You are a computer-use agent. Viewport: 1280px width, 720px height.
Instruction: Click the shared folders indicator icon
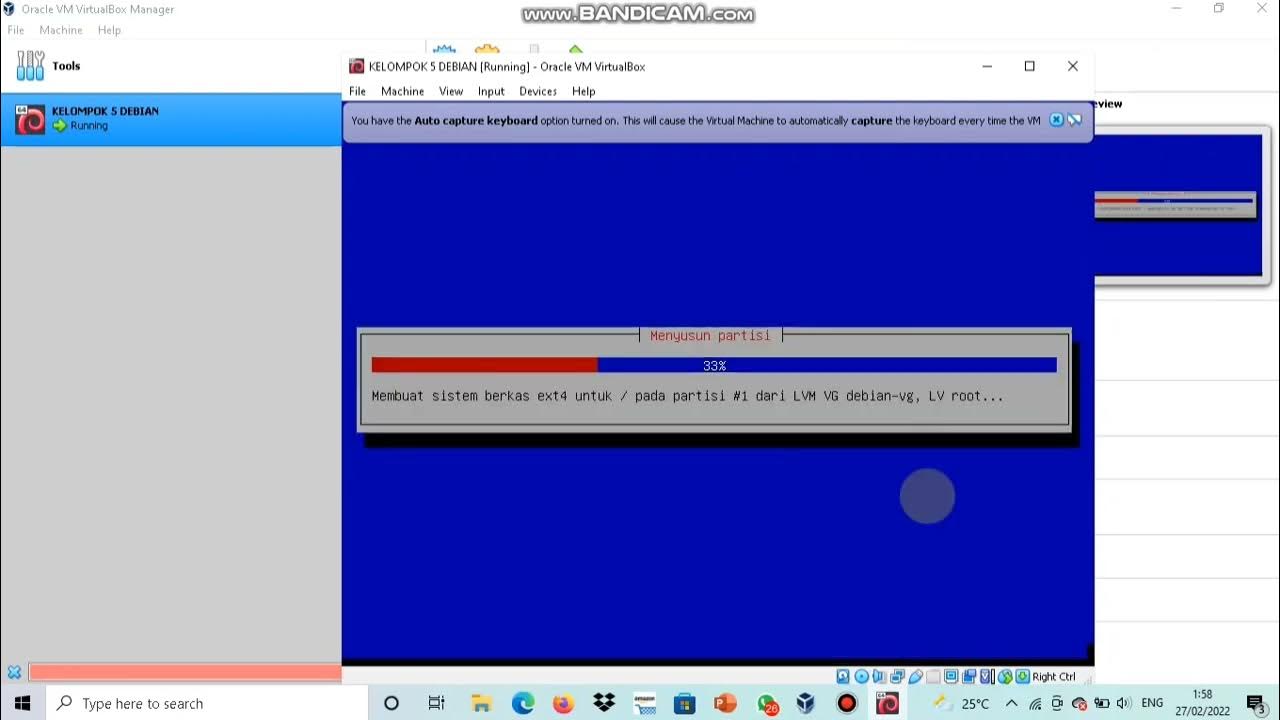(933, 677)
